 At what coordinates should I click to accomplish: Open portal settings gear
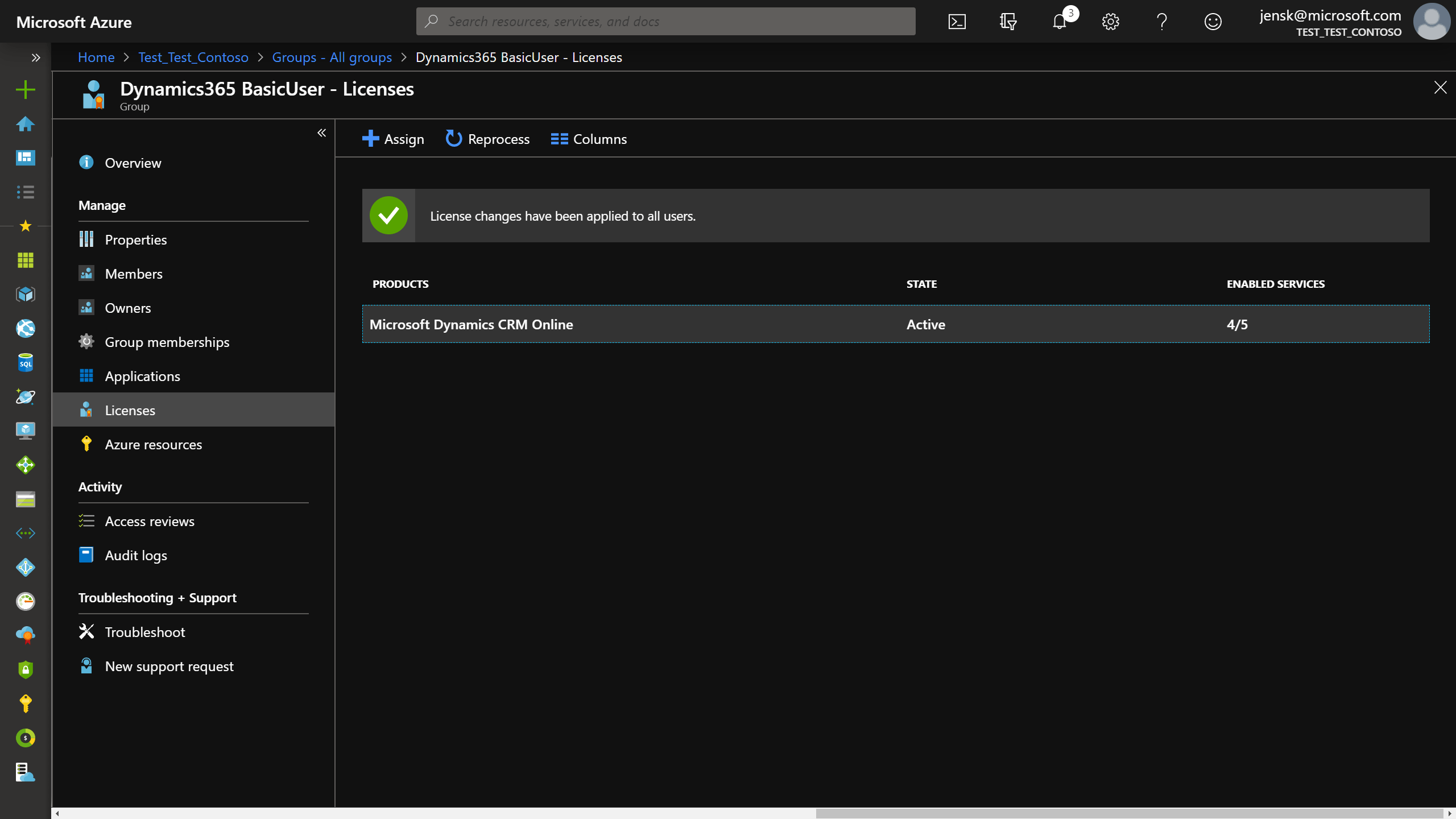(x=1111, y=22)
